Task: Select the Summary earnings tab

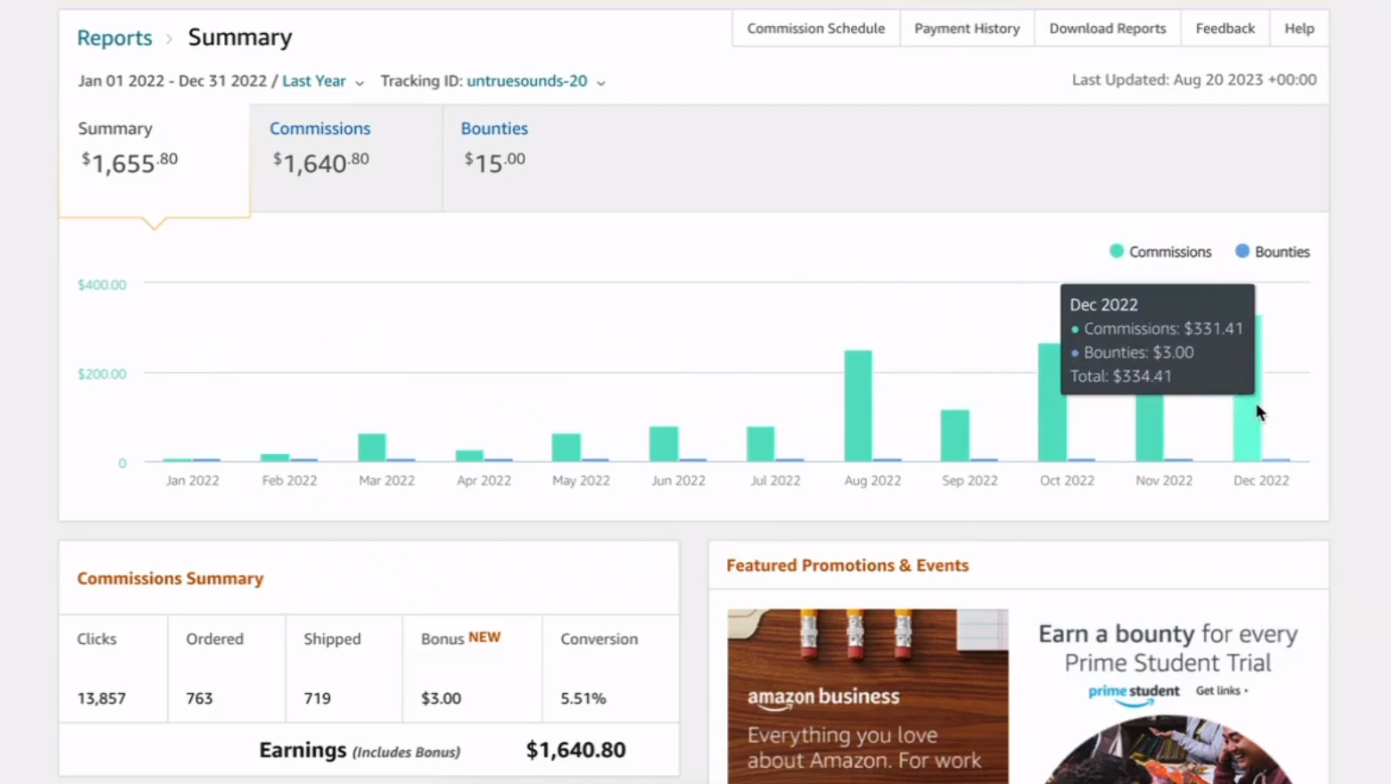Action: click(154, 160)
